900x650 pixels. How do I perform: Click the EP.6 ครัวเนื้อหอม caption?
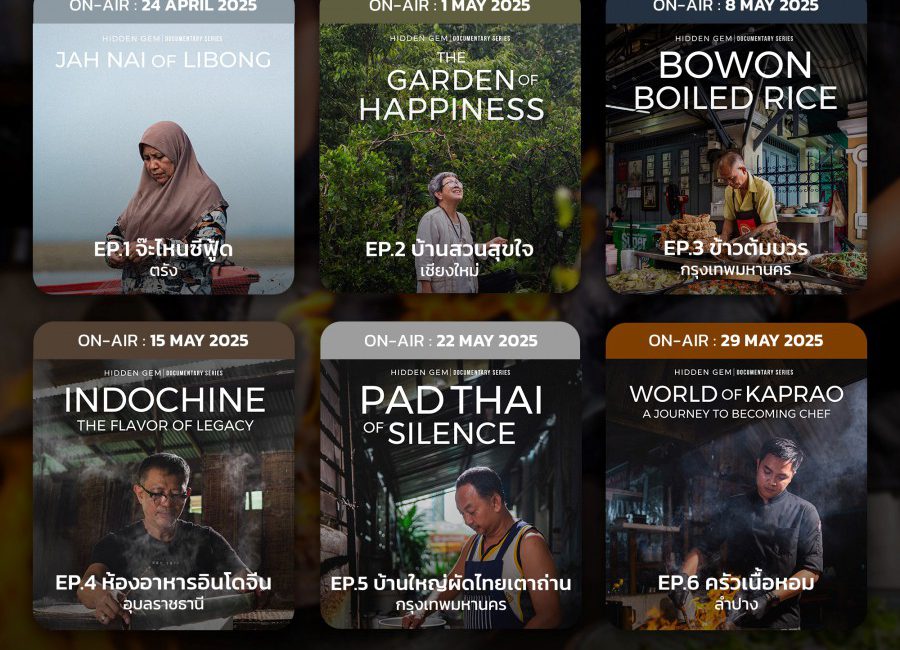(x=736, y=583)
